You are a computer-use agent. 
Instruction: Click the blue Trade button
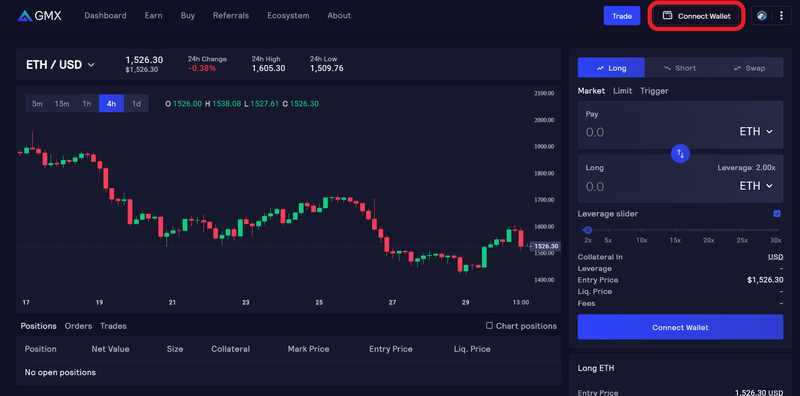(622, 16)
